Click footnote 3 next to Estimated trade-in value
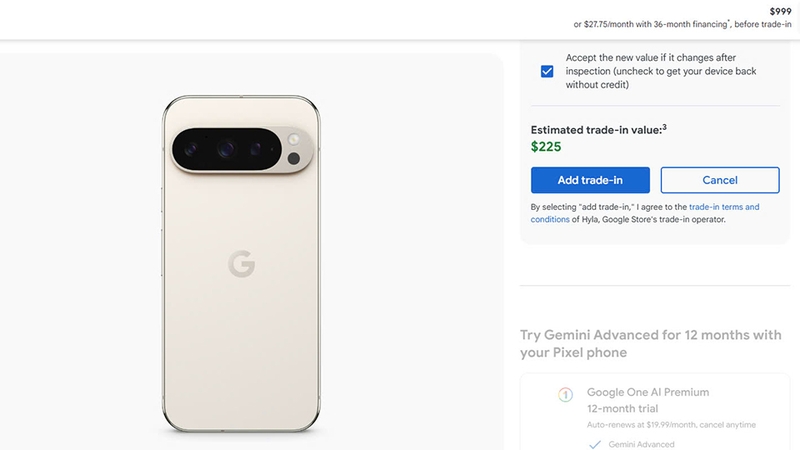The image size is (800, 450). [x=664, y=126]
